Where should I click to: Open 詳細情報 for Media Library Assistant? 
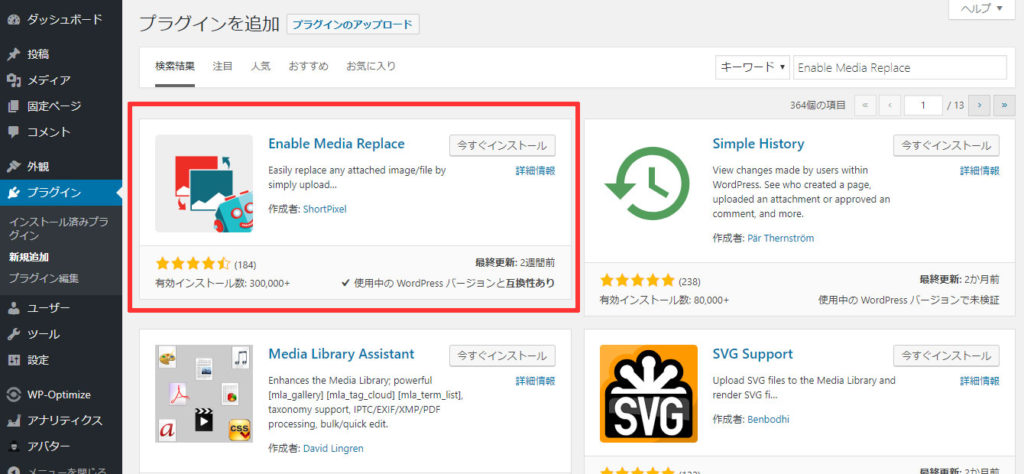pyautogui.click(x=536, y=381)
